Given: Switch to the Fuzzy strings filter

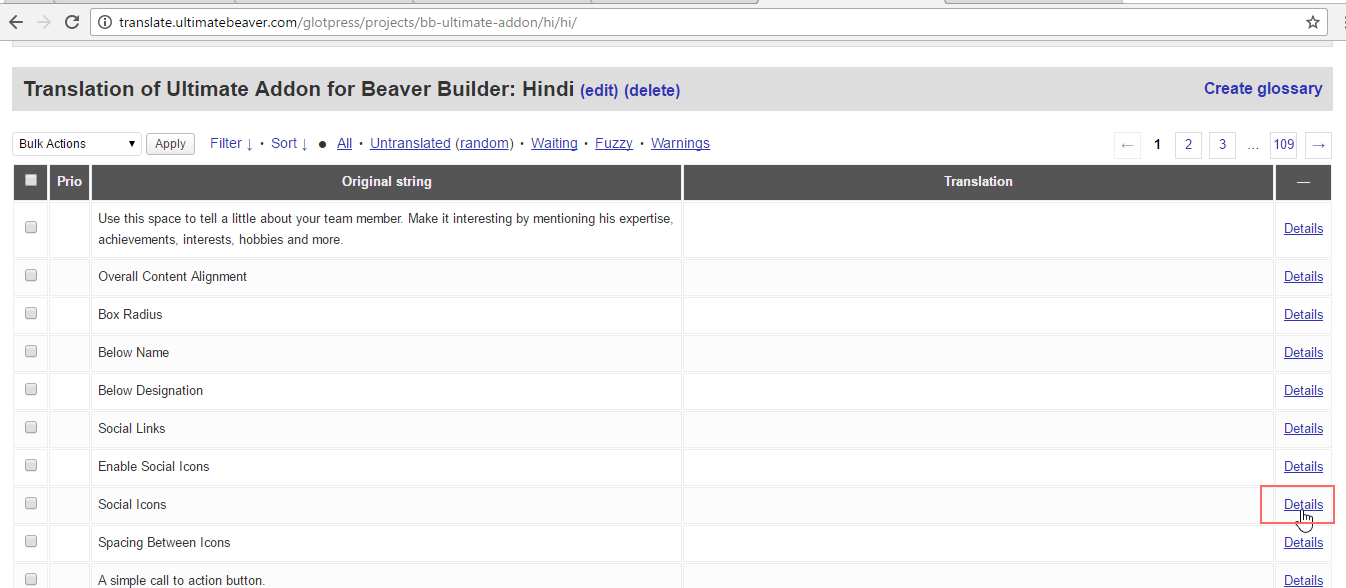Looking at the screenshot, I should click(613, 143).
